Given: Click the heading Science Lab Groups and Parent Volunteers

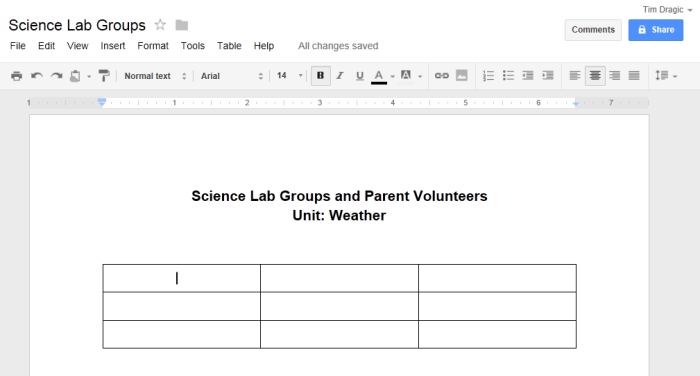Looking at the screenshot, I should click(x=339, y=196).
